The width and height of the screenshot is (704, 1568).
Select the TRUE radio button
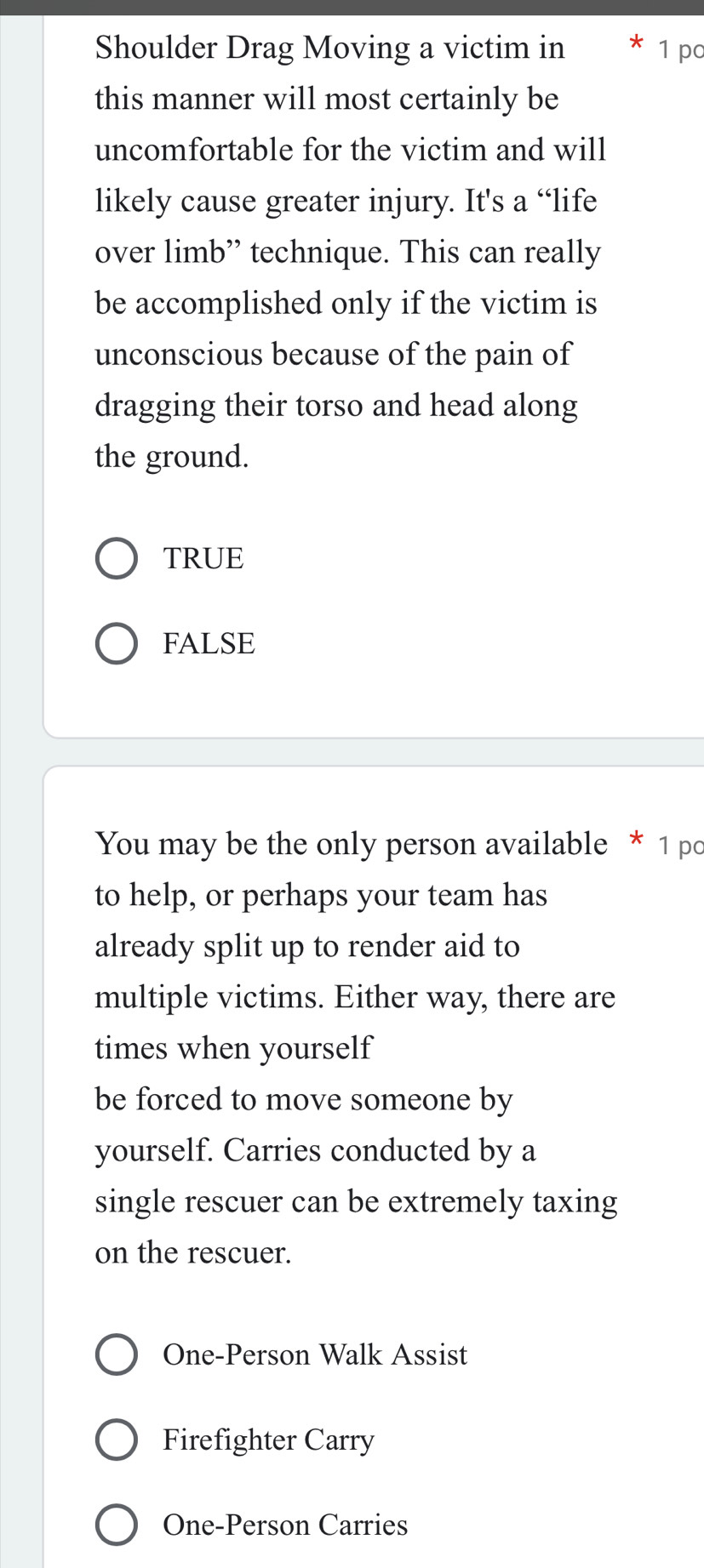tap(116, 558)
